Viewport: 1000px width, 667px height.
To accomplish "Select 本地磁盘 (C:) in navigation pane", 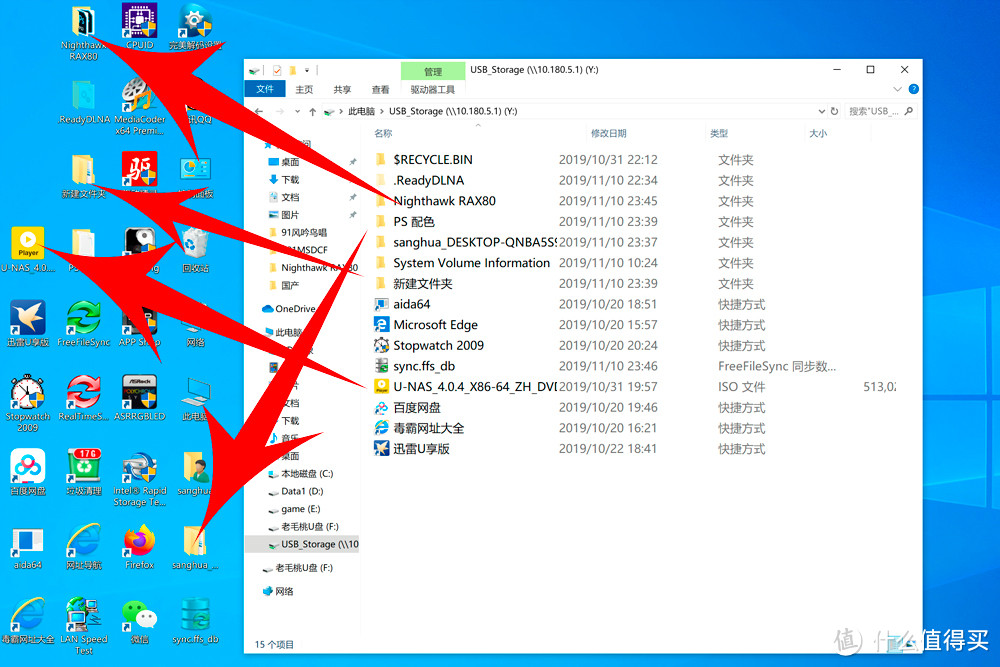I will click(x=307, y=474).
